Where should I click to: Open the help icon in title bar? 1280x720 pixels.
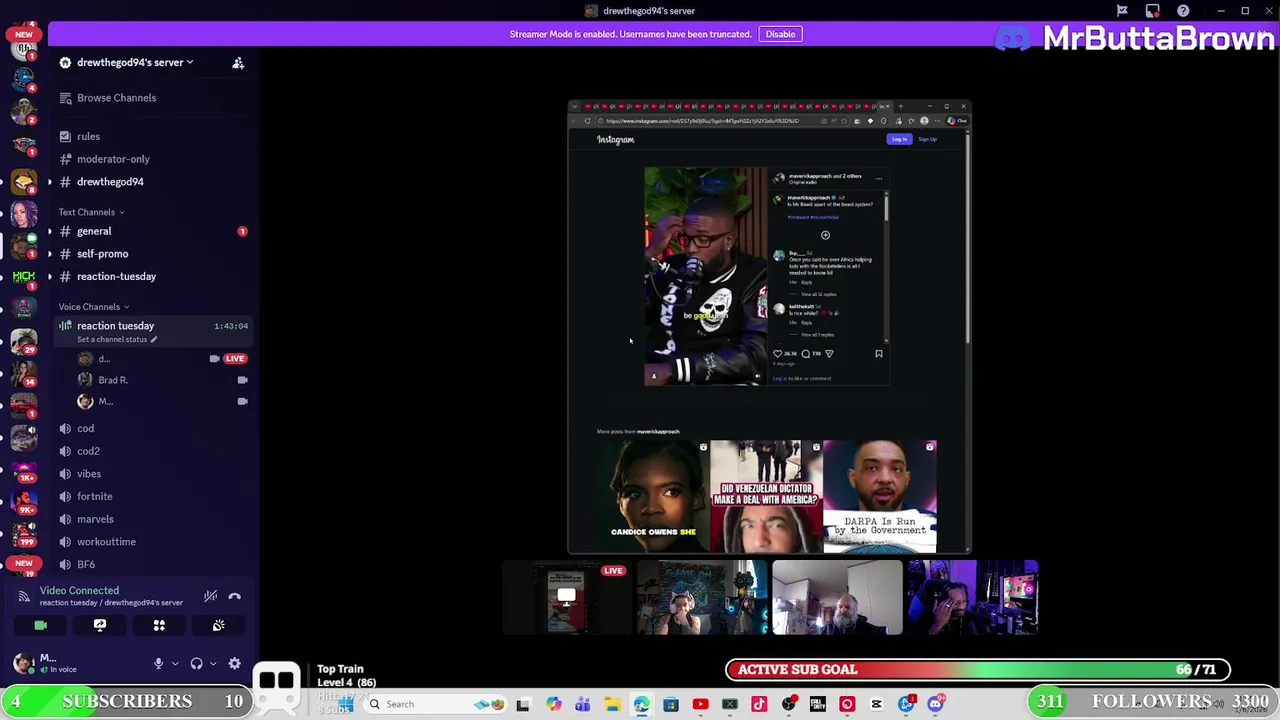pyautogui.click(x=1184, y=11)
